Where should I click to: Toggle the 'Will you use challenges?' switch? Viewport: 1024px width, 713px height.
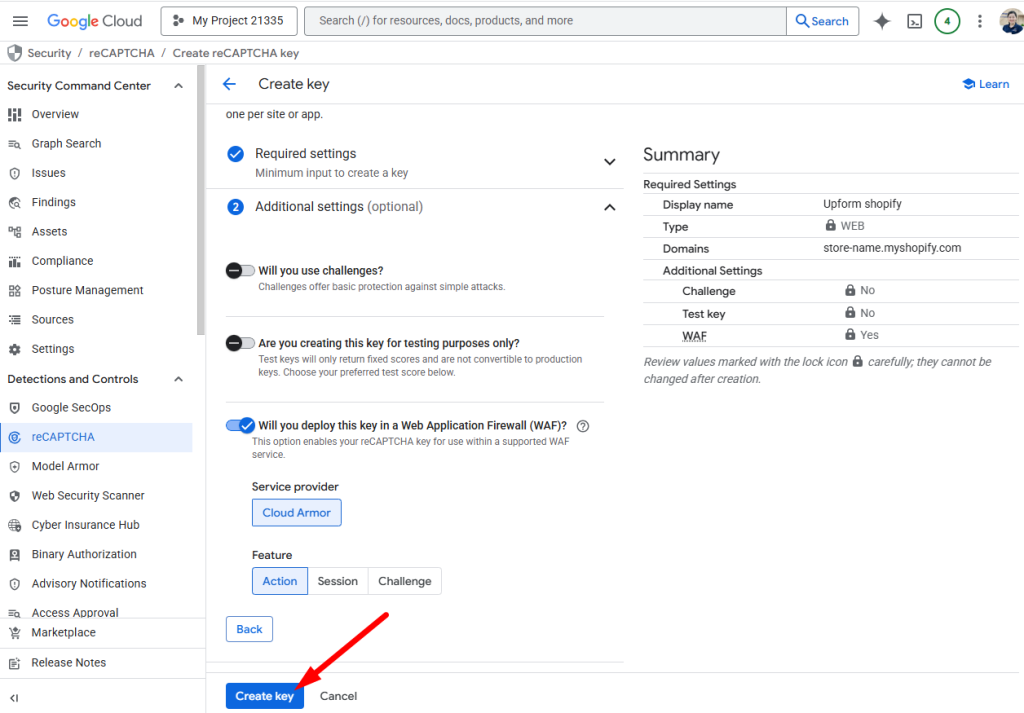click(x=240, y=270)
